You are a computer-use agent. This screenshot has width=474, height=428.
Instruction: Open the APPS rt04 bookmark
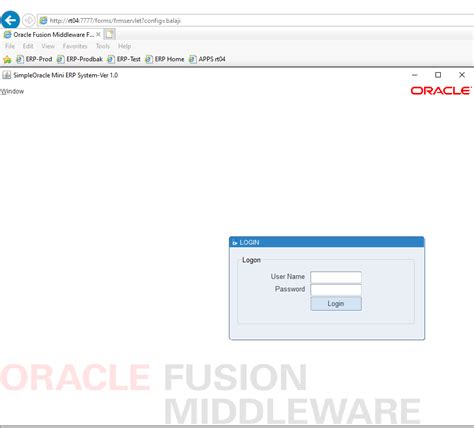coord(207,59)
